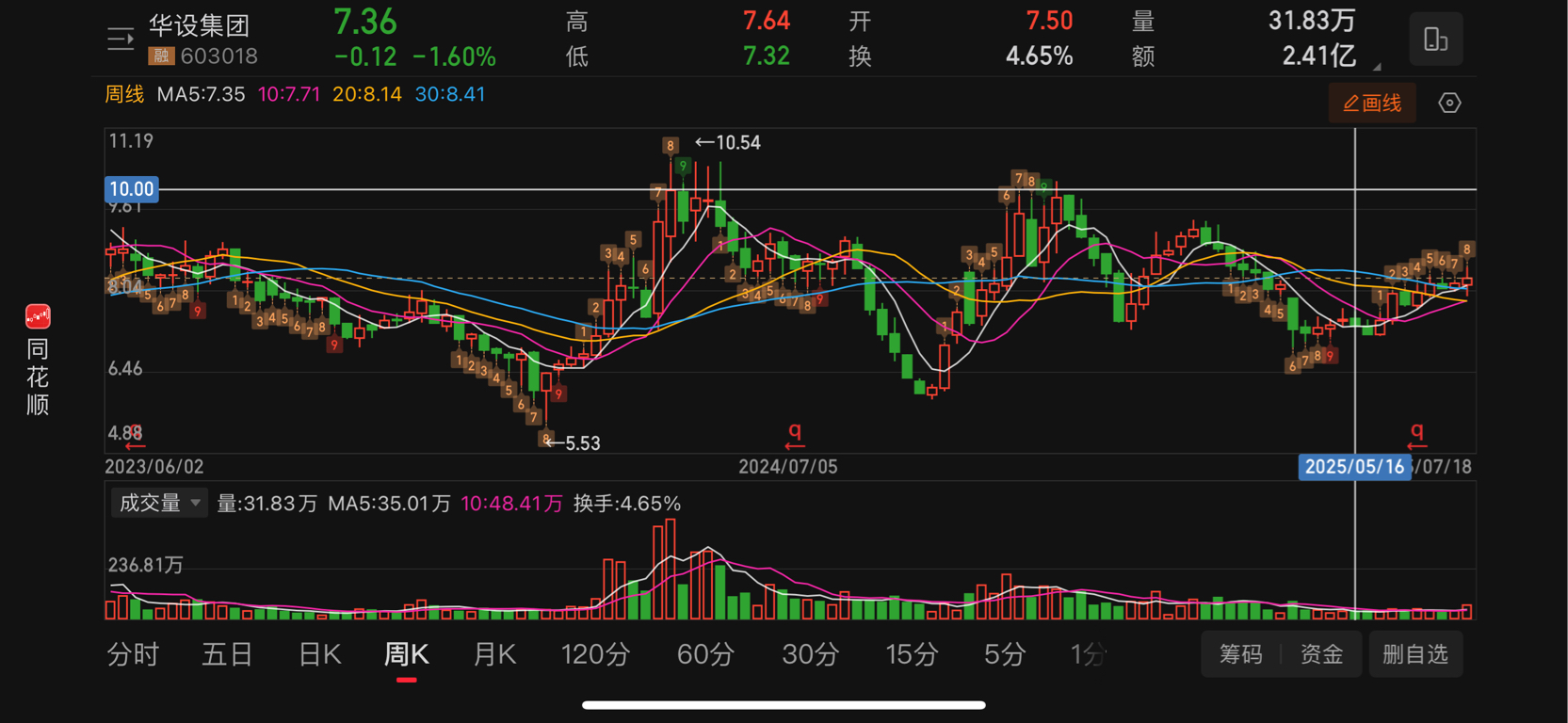
Task: Switch to 30分 tab
Action: [x=810, y=654]
